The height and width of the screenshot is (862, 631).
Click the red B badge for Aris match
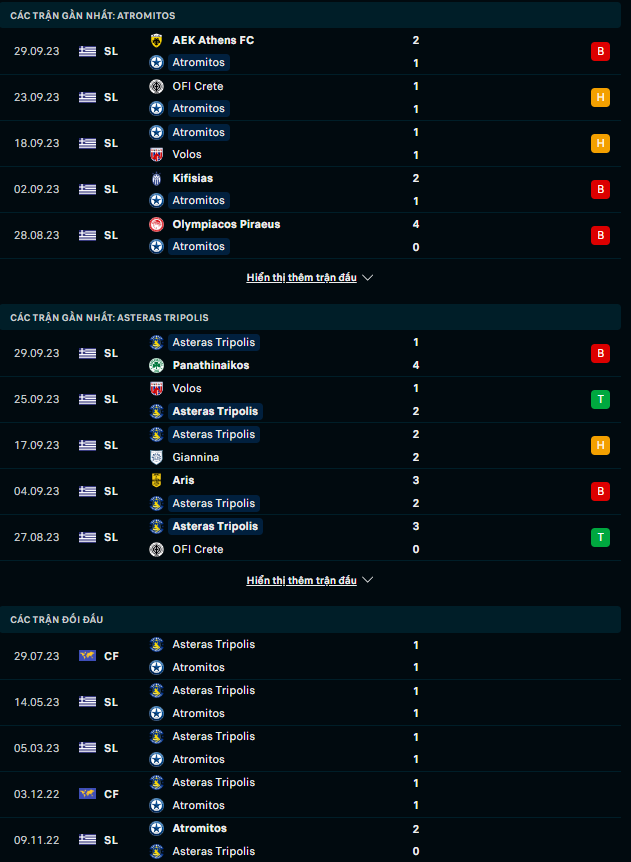point(600,491)
